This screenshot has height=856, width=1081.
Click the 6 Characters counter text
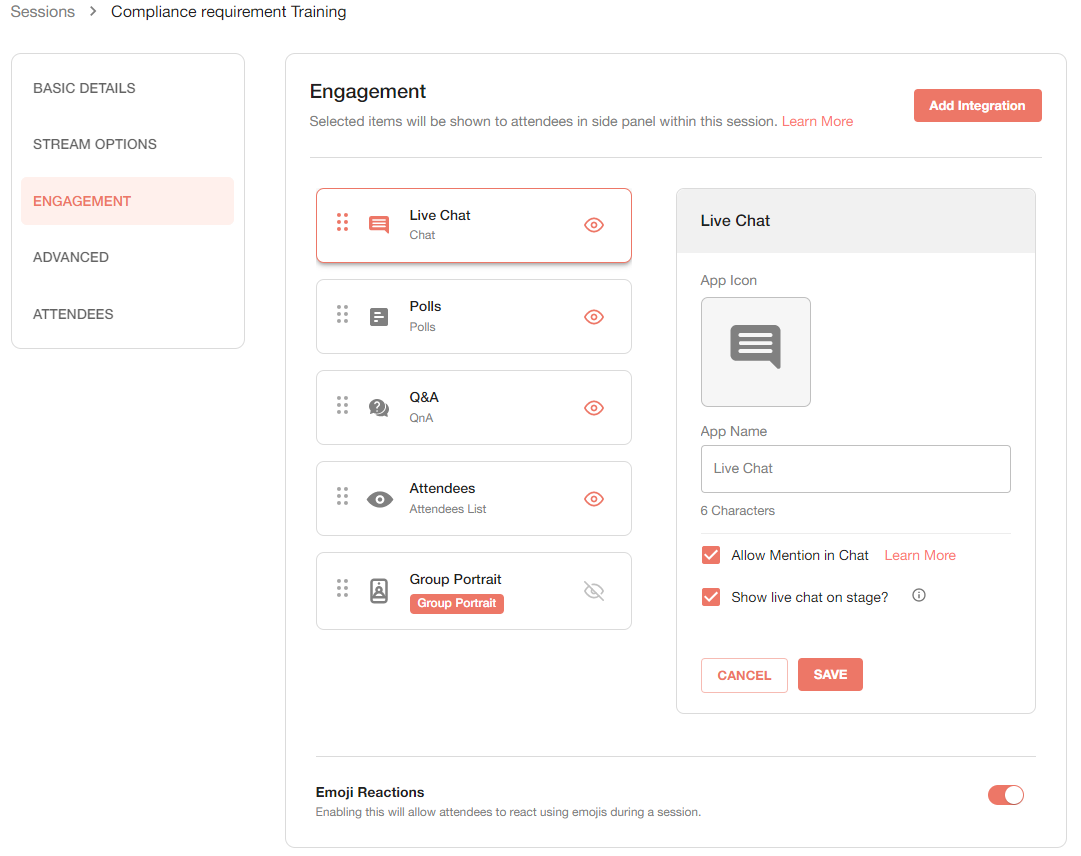click(x=737, y=511)
